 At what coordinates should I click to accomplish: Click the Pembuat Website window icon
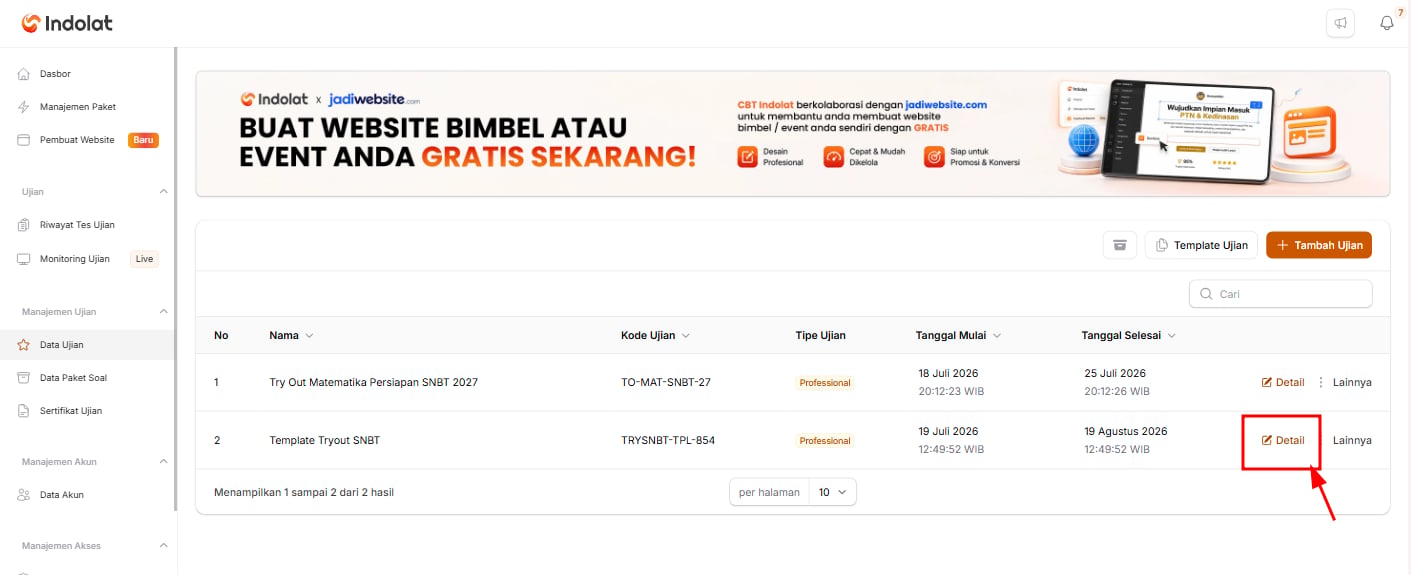24,140
